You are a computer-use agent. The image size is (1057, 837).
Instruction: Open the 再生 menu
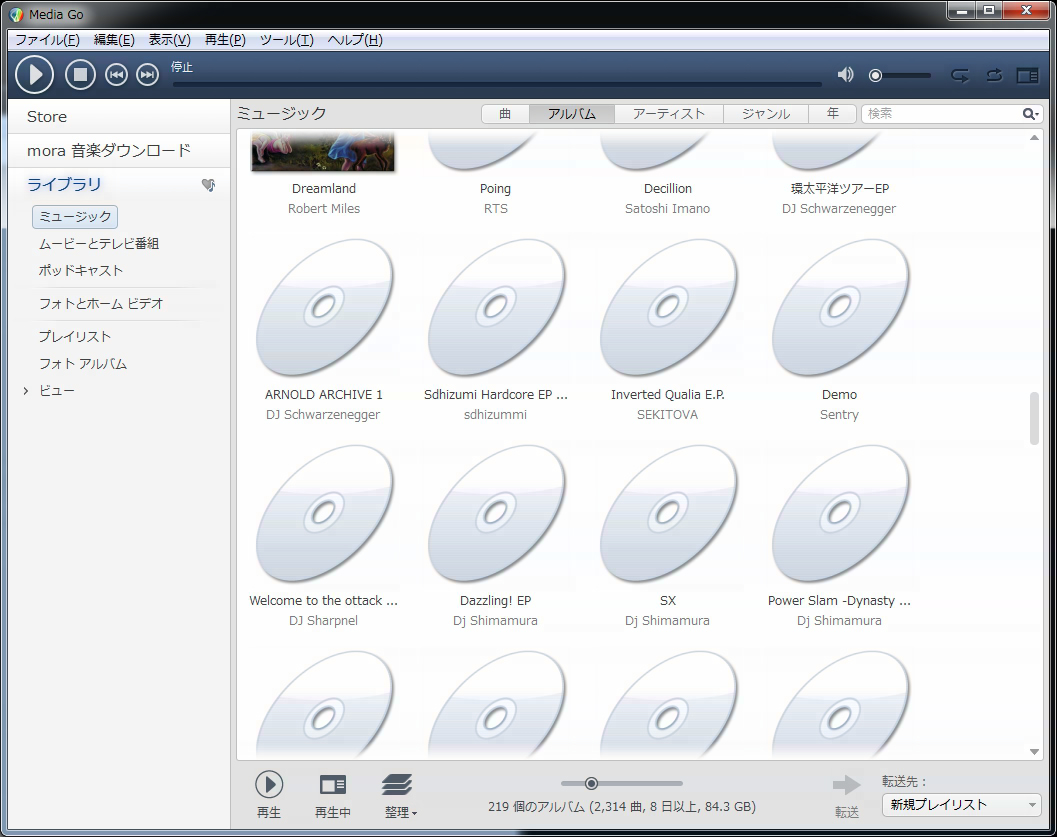point(224,40)
